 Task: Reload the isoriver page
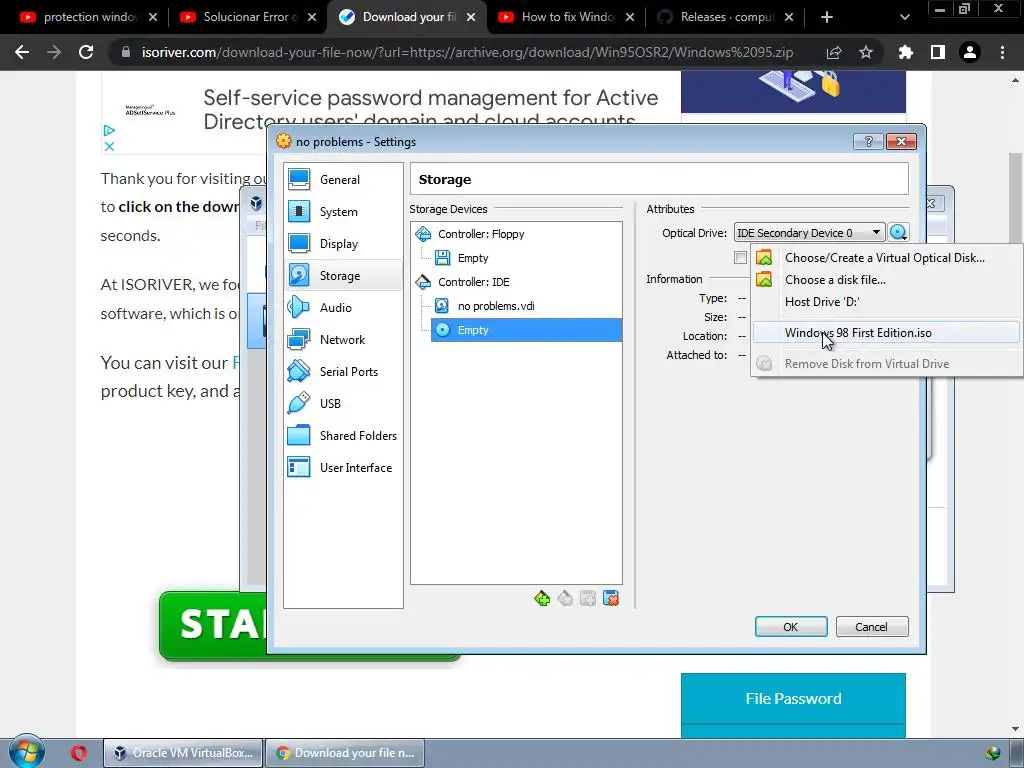point(86,52)
